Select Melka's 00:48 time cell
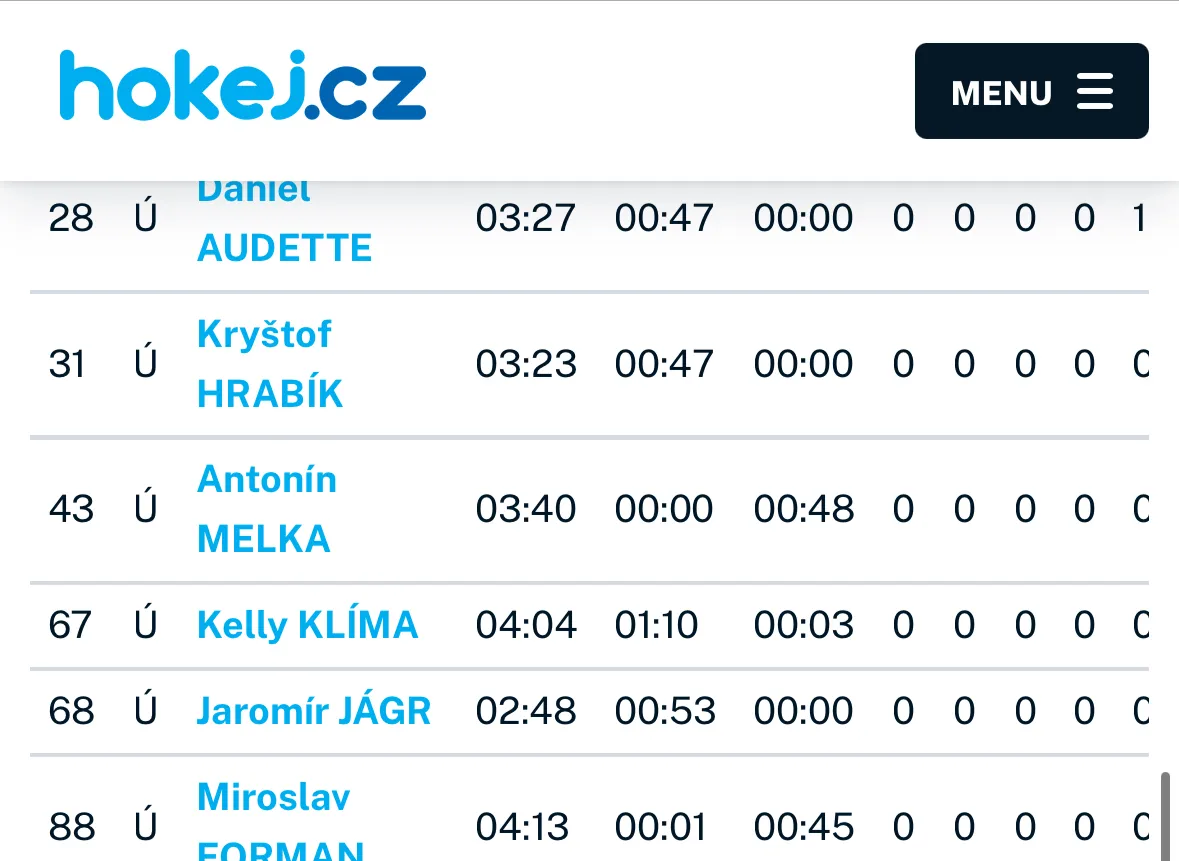 804,509
